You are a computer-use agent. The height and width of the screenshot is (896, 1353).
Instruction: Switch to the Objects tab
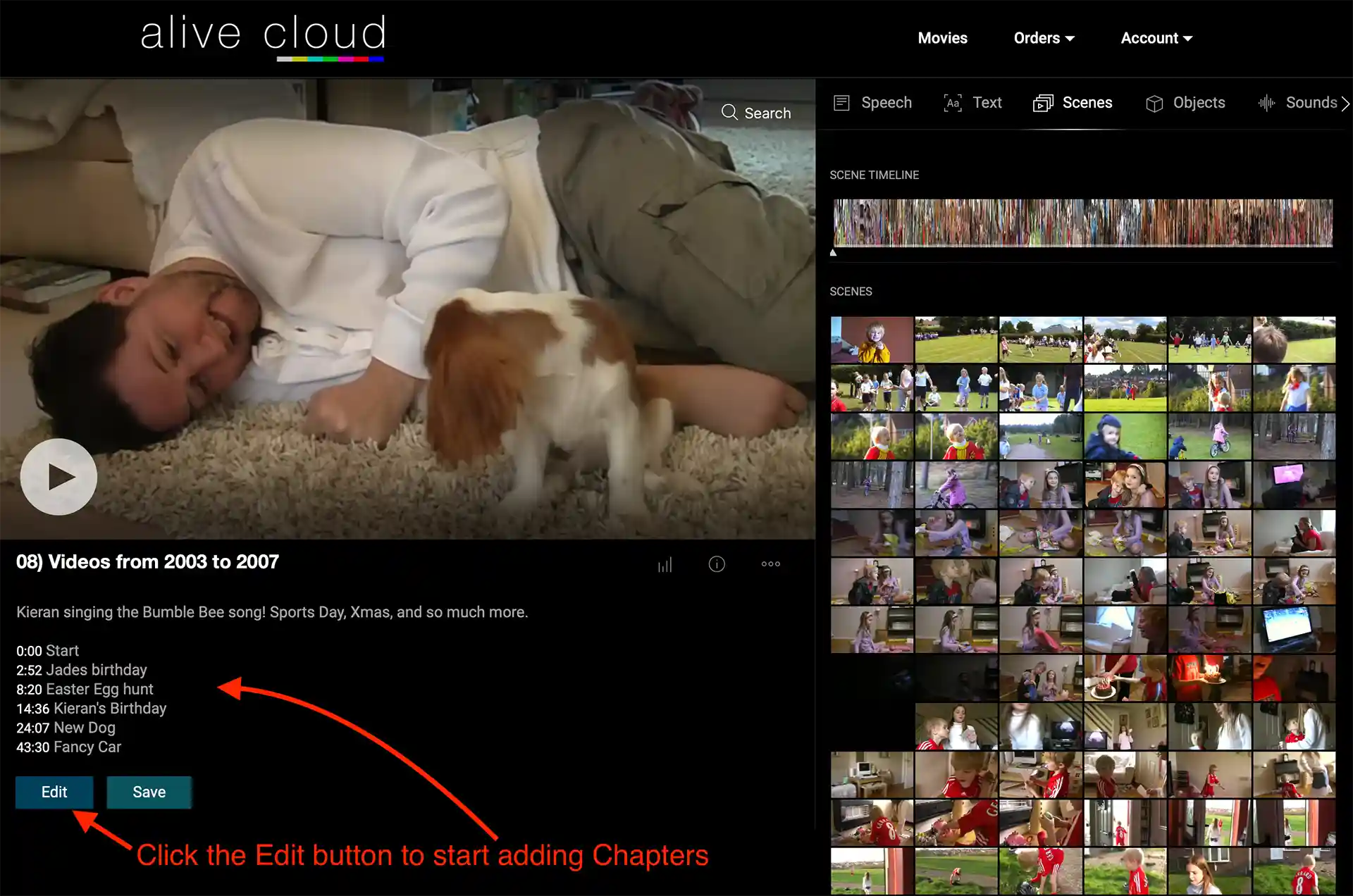click(1185, 103)
